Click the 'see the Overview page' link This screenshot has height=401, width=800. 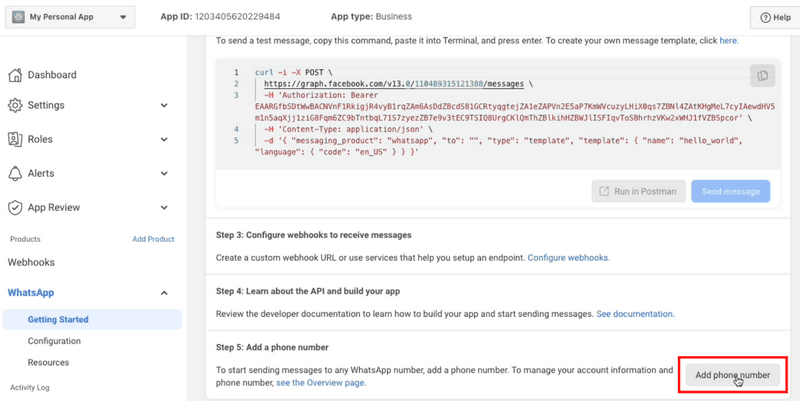[x=321, y=383]
